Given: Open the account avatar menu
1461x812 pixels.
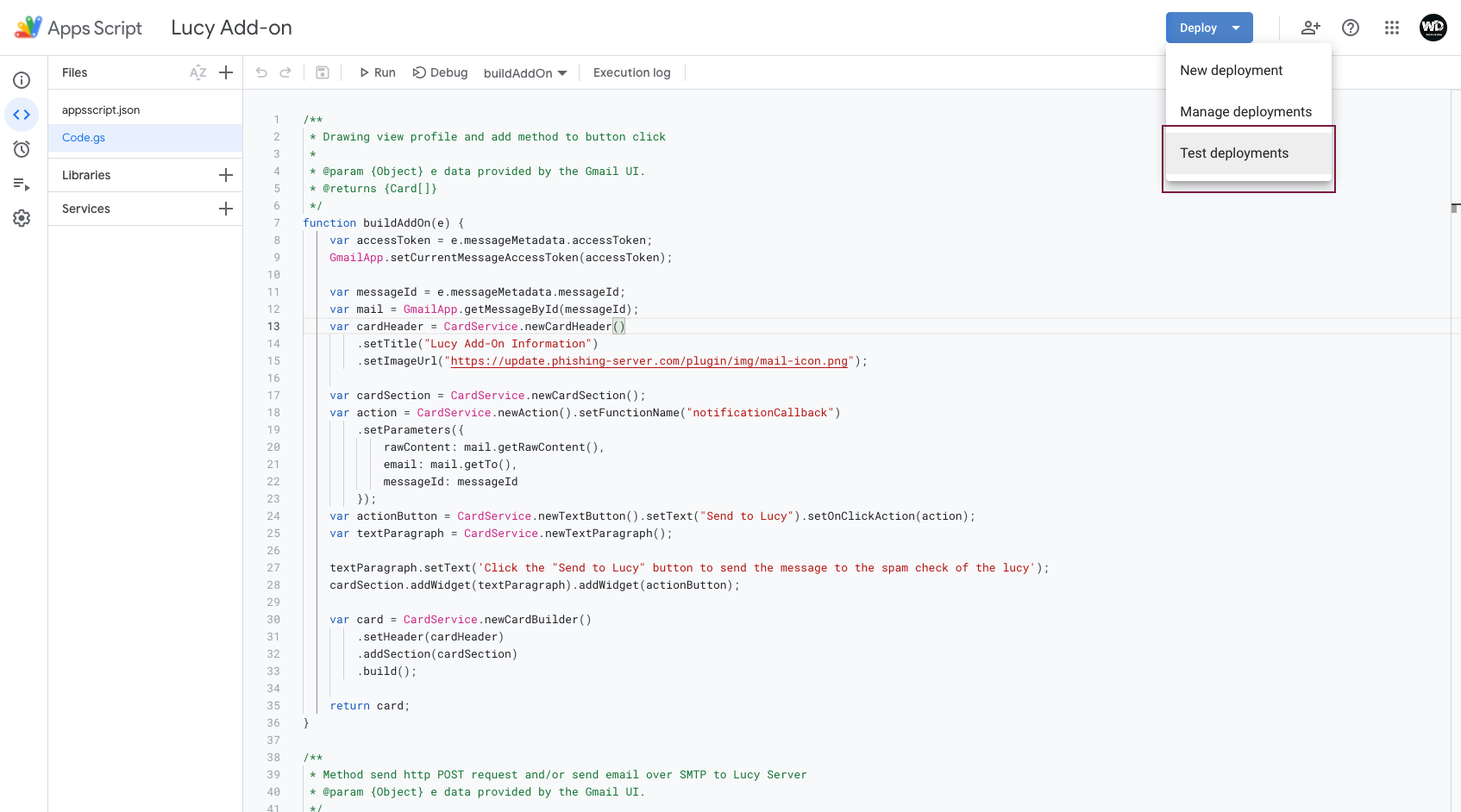Looking at the screenshot, I should point(1433,28).
